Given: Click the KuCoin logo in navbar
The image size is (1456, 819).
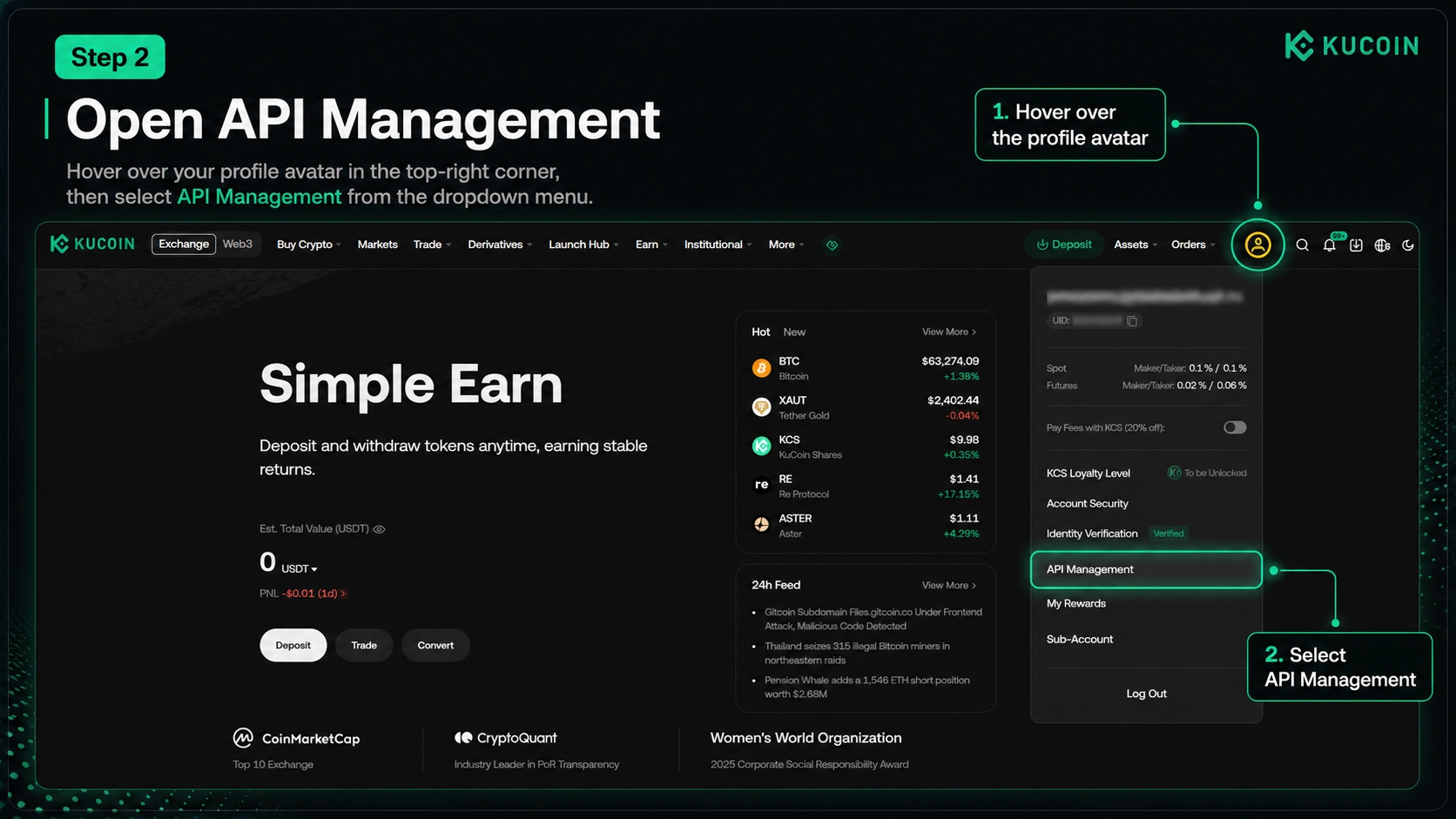Looking at the screenshot, I should tap(92, 244).
